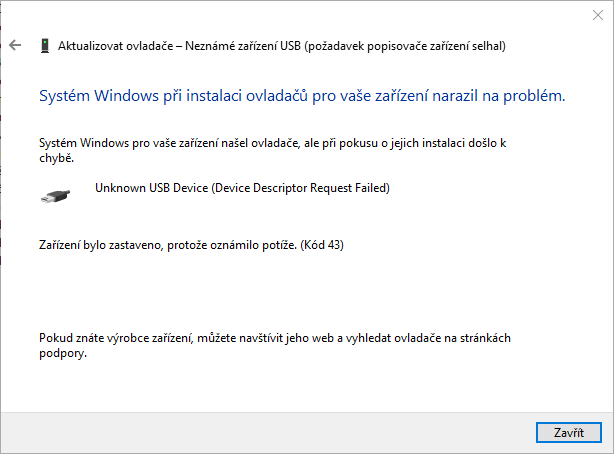Image resolution: width=614 pixels, height=454 pixels.
Task: Close the dialog with the X button
Action: pyautogui.click(x=597, y=13)
